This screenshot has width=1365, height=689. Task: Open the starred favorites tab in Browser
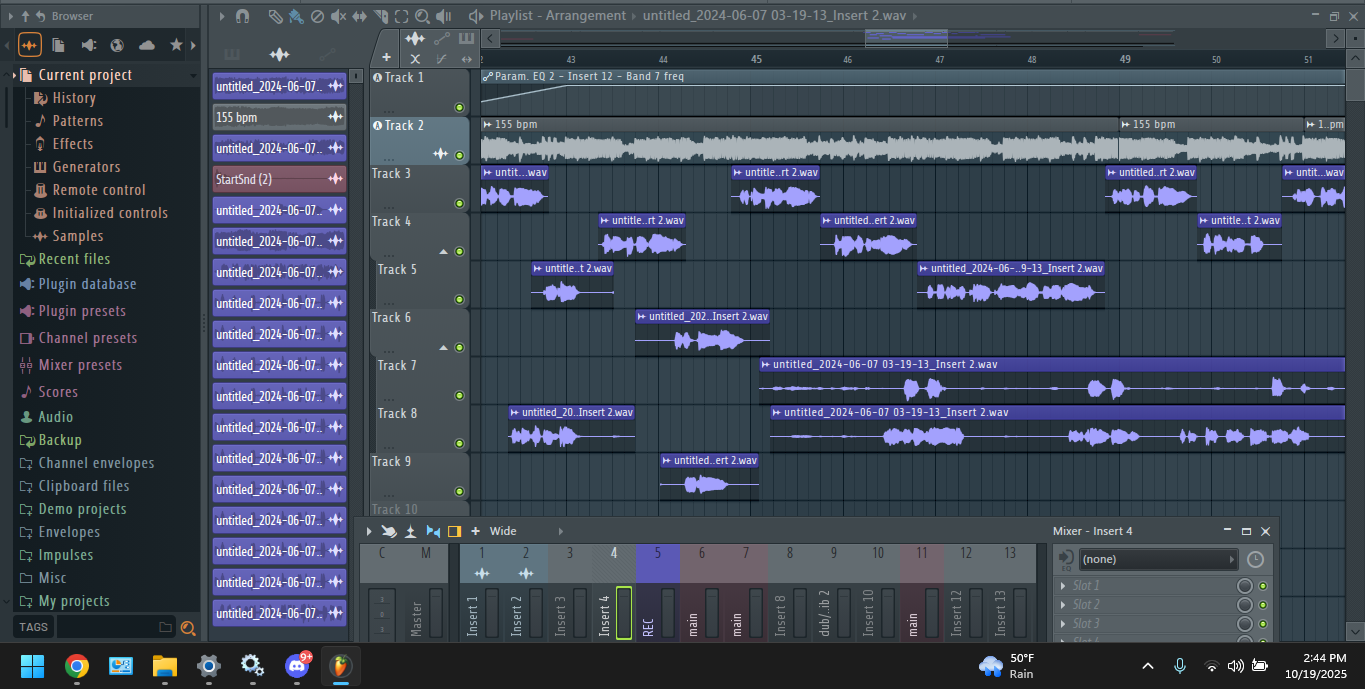coord(177,45)
